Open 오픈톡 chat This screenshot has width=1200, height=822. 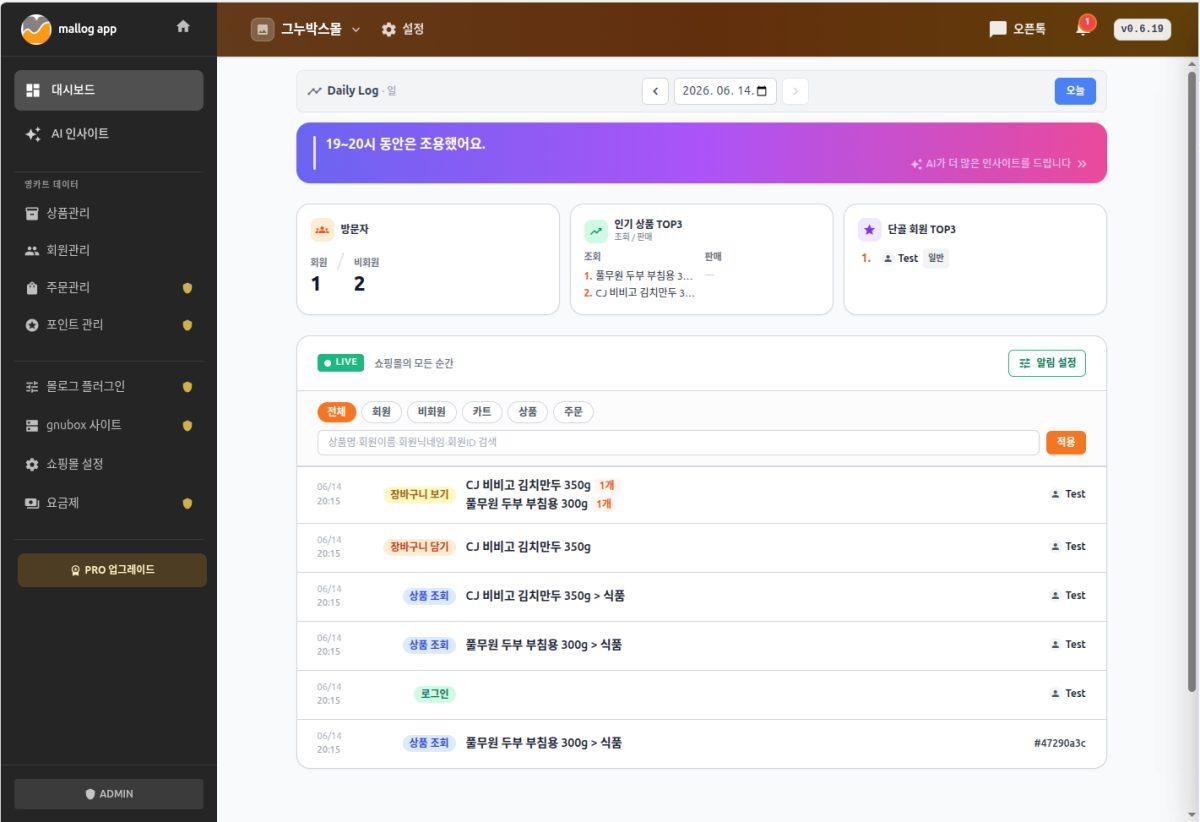1018,29
